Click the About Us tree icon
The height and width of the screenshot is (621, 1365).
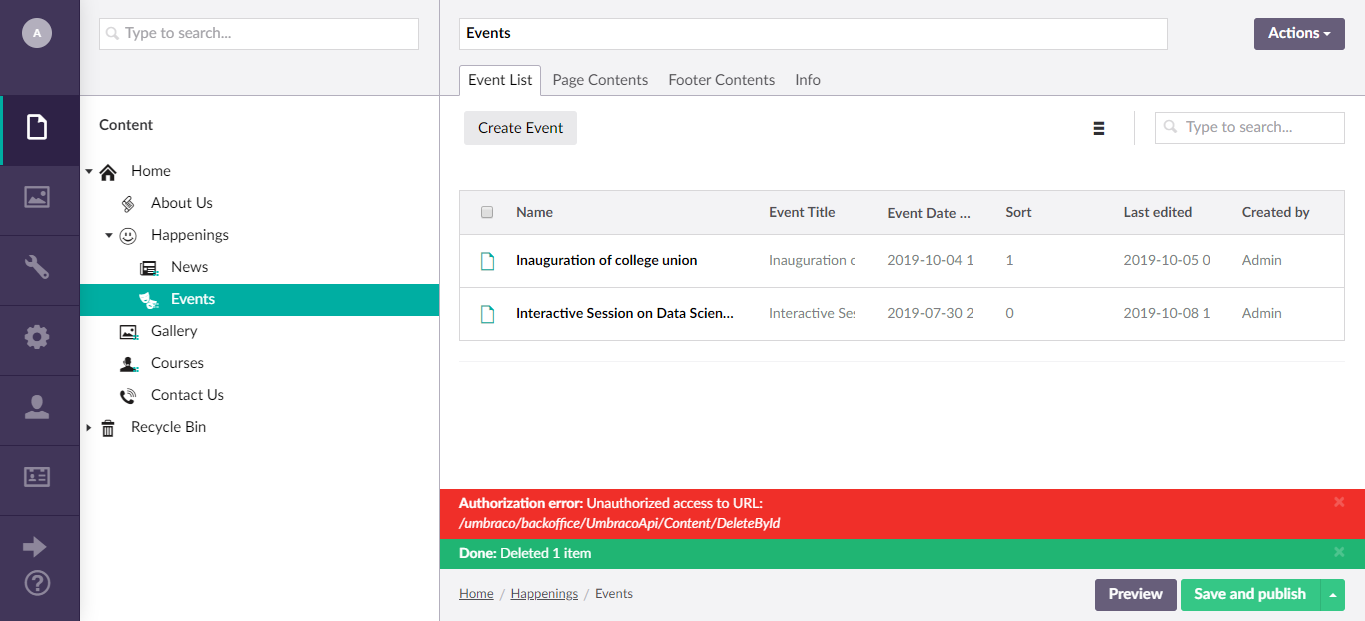(x=128, y=204)
